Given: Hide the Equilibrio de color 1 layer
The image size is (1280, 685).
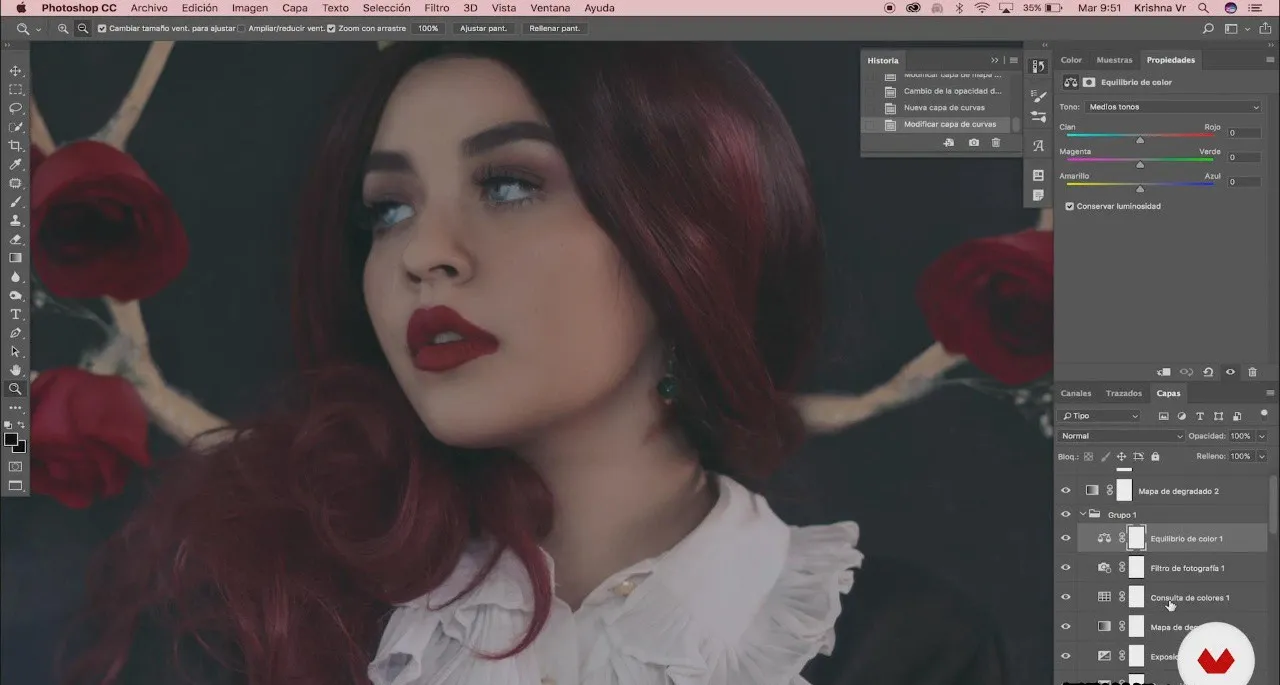Looking at the screenshot, I should [1065, 538].
